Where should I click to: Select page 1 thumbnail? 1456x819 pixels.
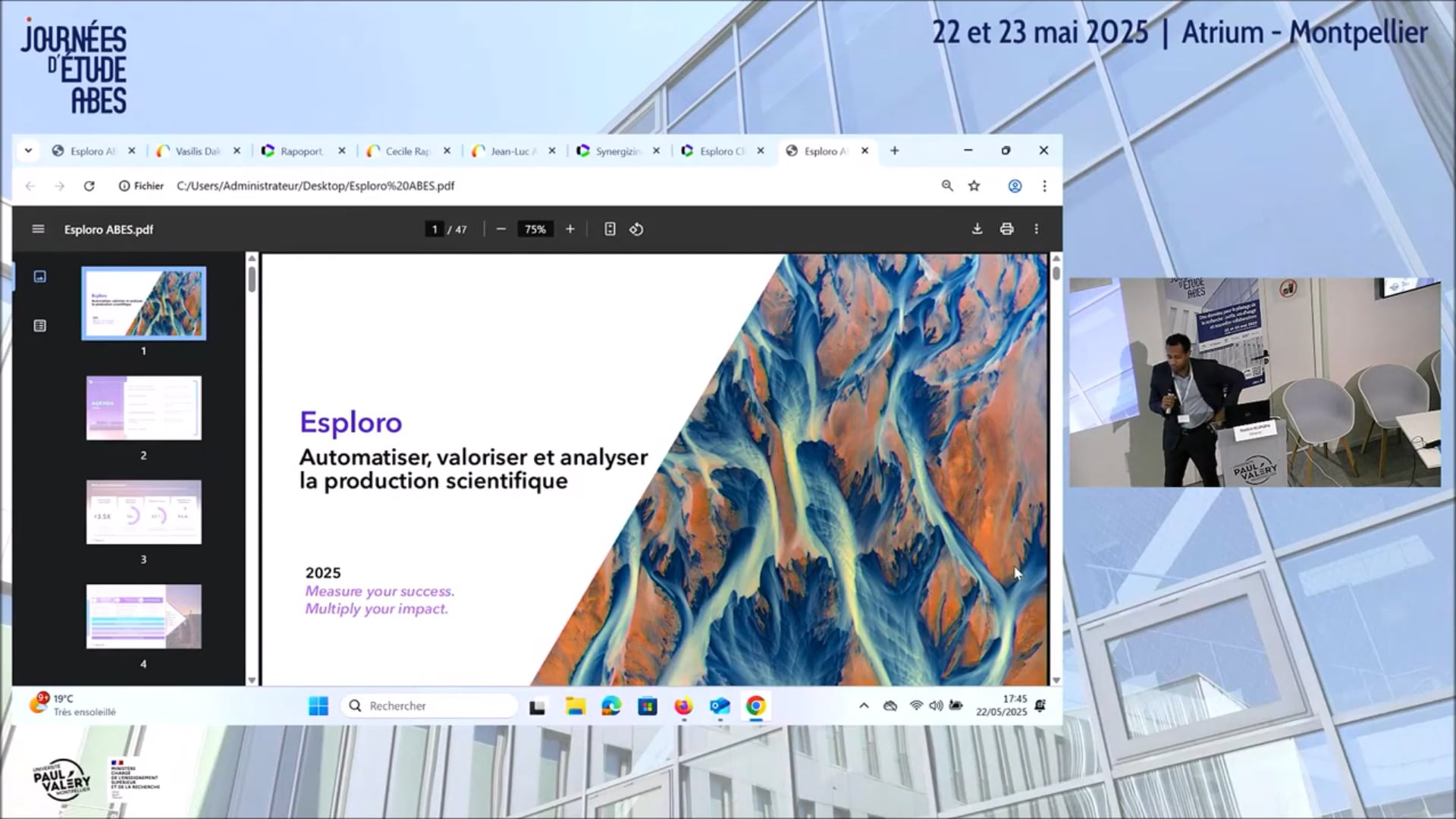[143, 303]
